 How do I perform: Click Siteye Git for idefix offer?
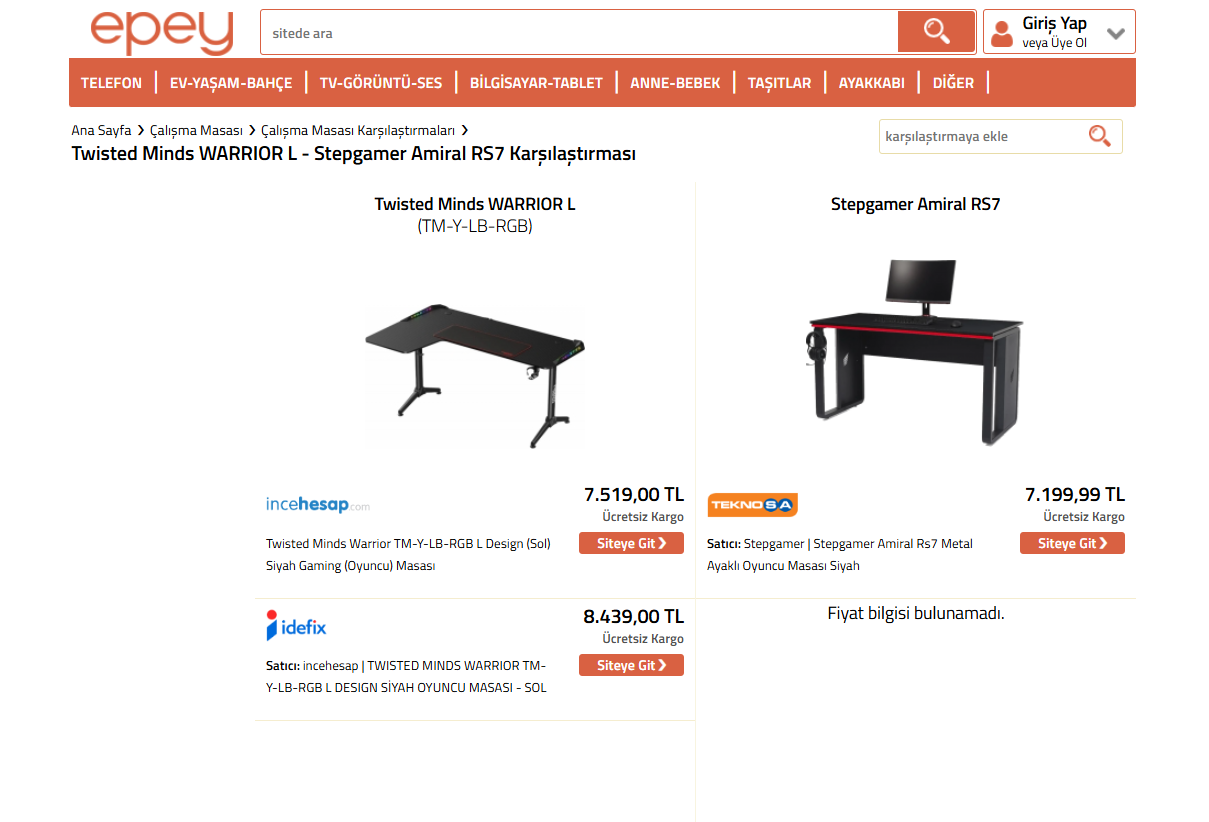point(631,665)
